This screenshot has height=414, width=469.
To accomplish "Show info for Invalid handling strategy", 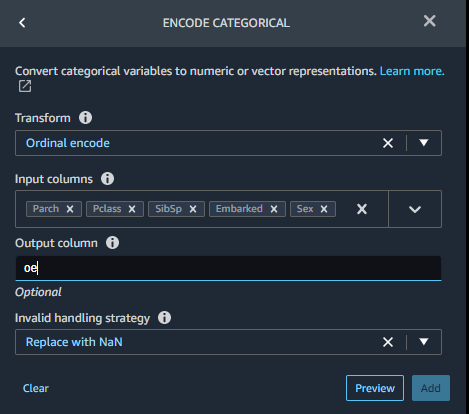I will (x=164, y=318).
